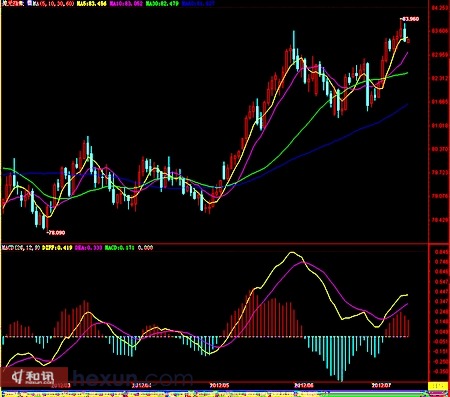Select the MA5 yellow legend label
This screenshot has height=397, width=450.
[92, 3]
